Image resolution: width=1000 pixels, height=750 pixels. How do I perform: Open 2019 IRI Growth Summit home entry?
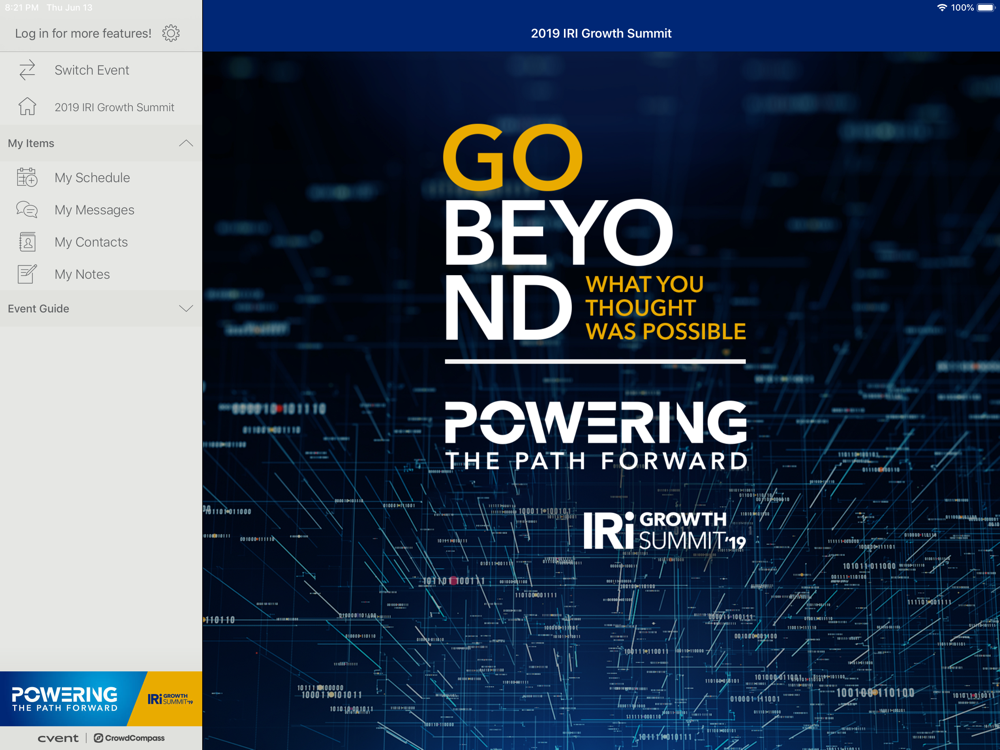point(101,107)
